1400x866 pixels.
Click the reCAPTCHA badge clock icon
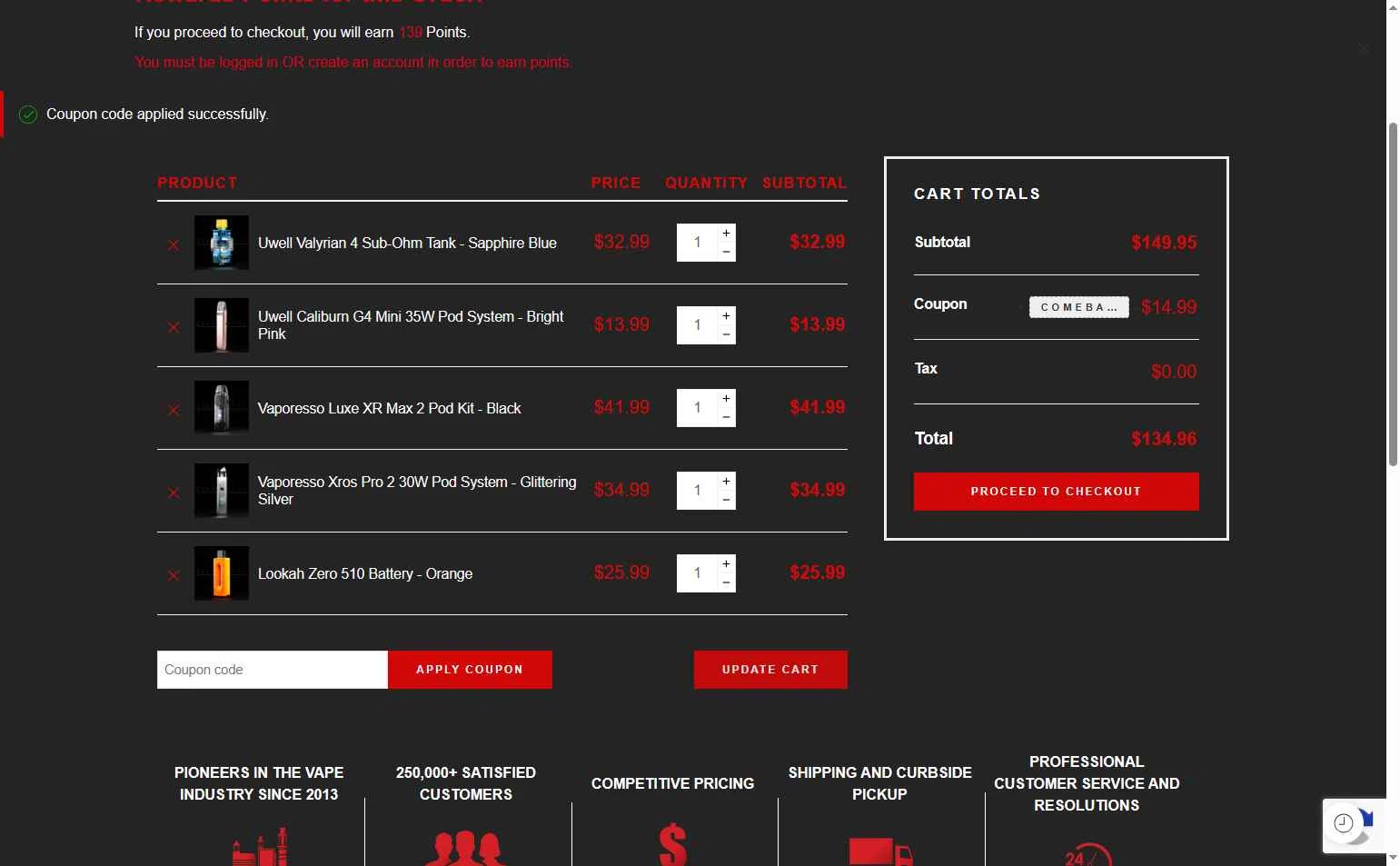point(1344,823)
